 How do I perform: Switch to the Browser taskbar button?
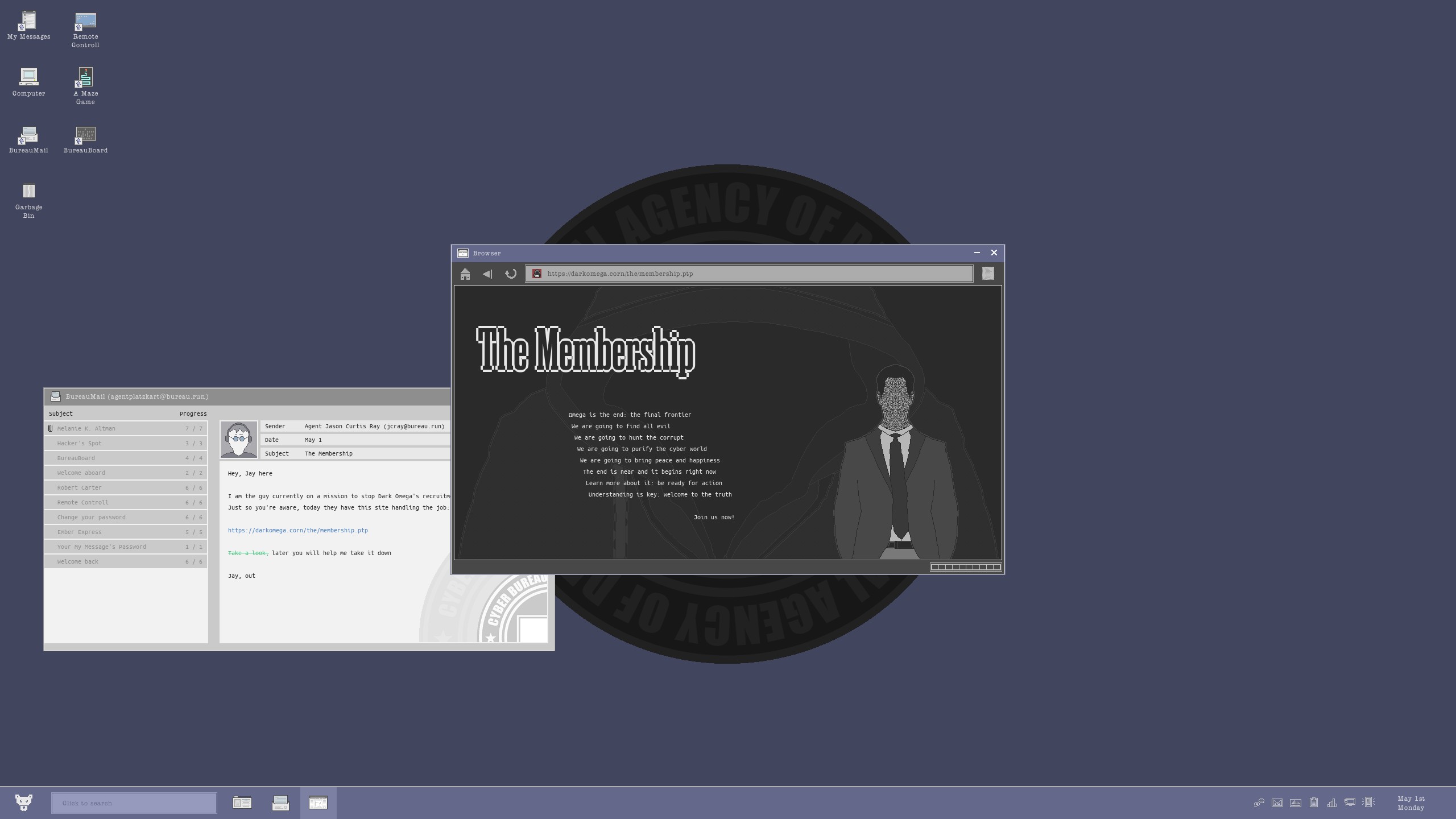tap(318, 803)
